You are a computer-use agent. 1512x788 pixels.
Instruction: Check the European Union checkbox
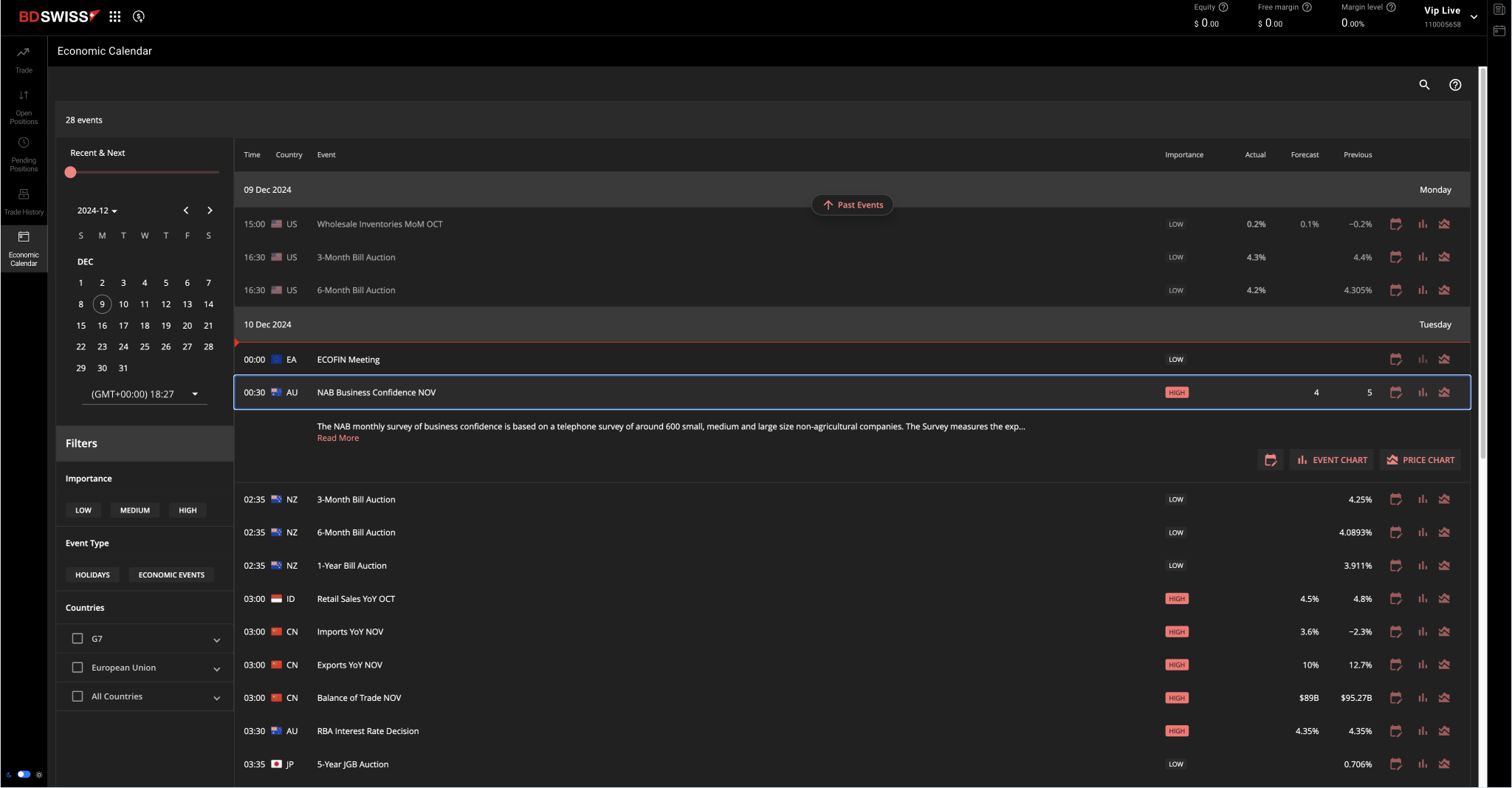pyautogui.click(x=78, y=668)
